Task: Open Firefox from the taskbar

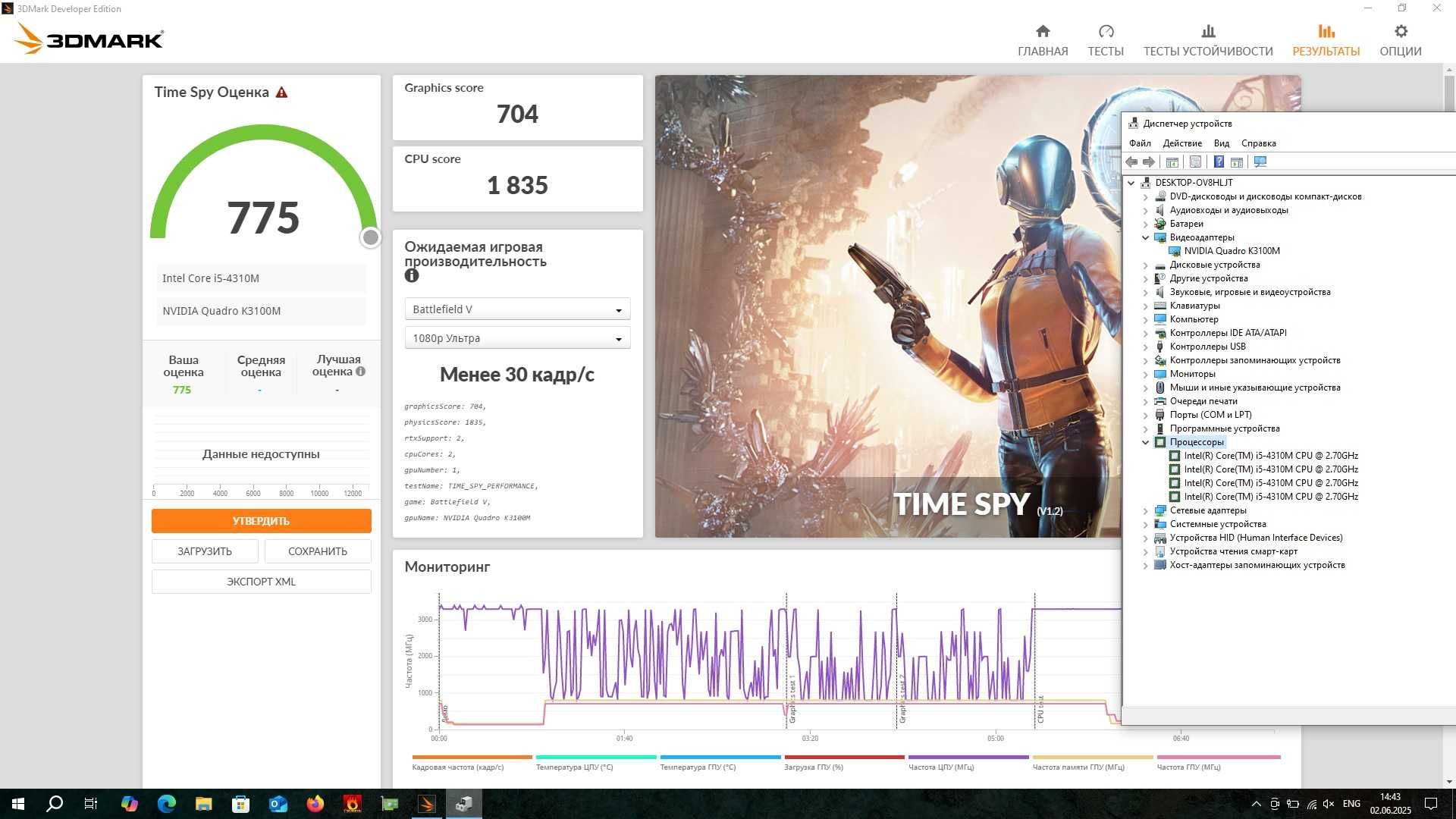Action: (x=315, y=804)
